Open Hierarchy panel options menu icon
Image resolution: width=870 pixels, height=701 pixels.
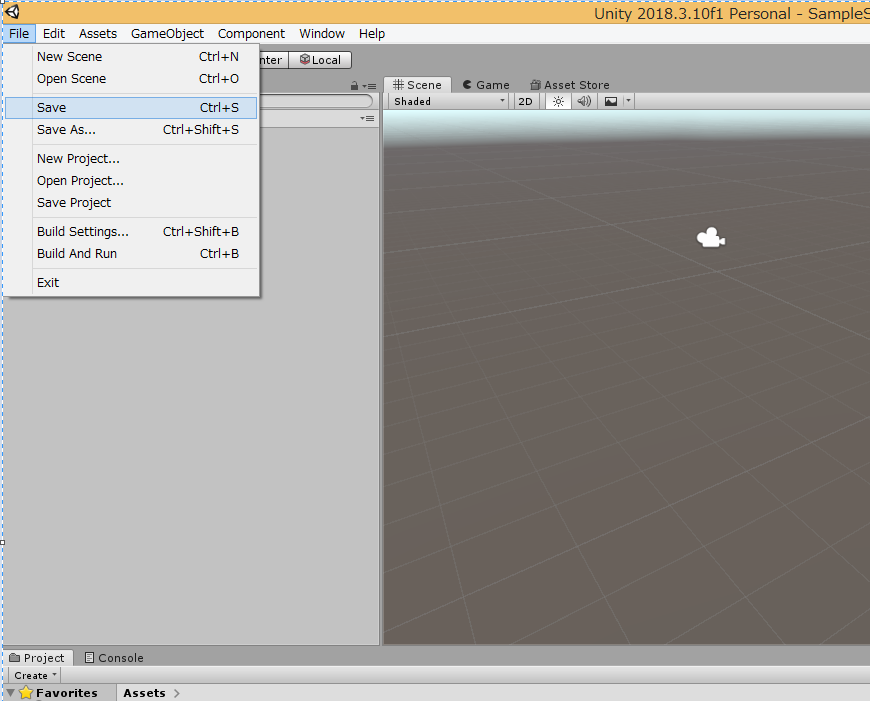[370, 86]
